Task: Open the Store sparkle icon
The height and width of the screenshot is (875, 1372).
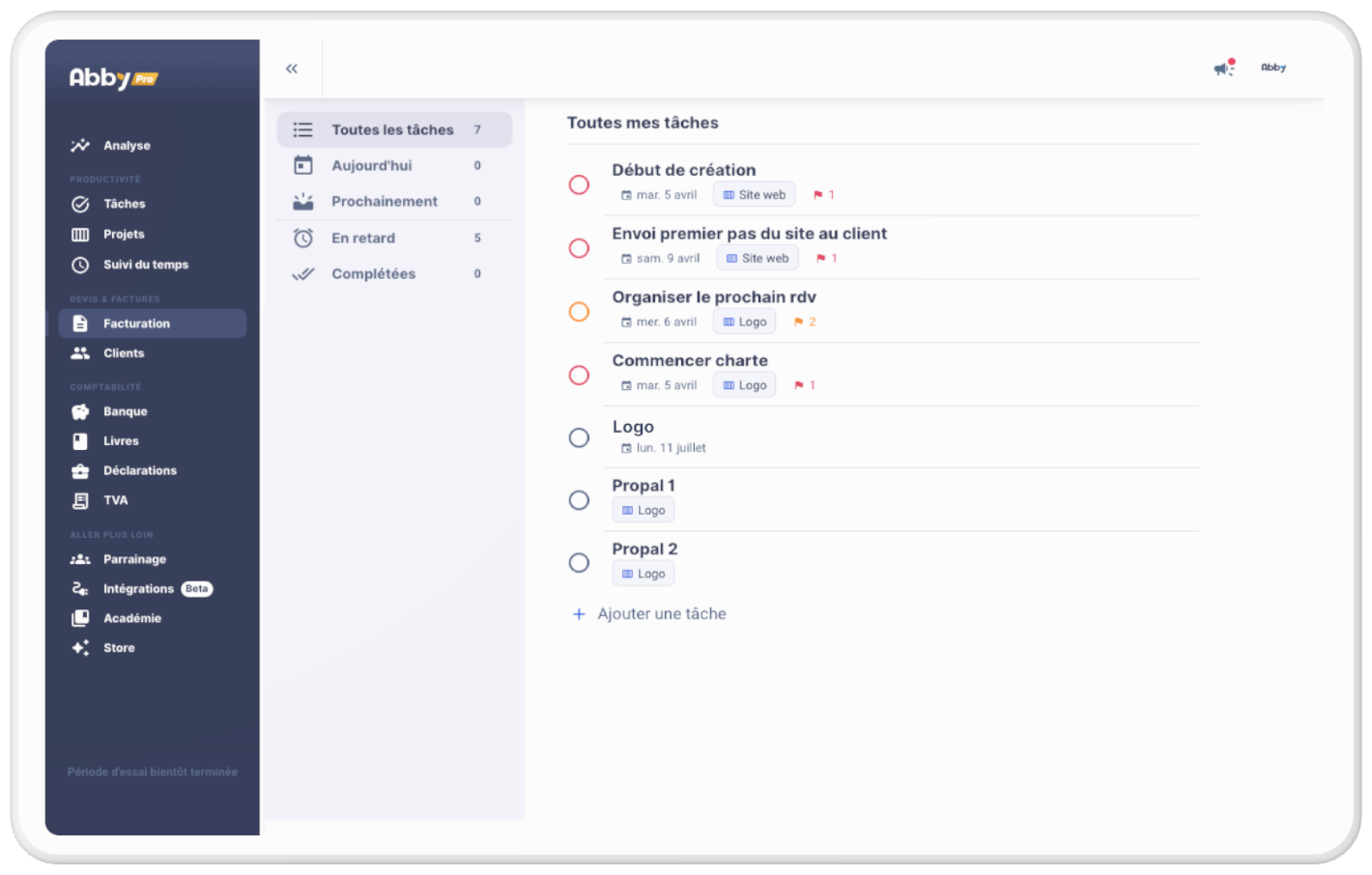Action: [x=80, y=648]
